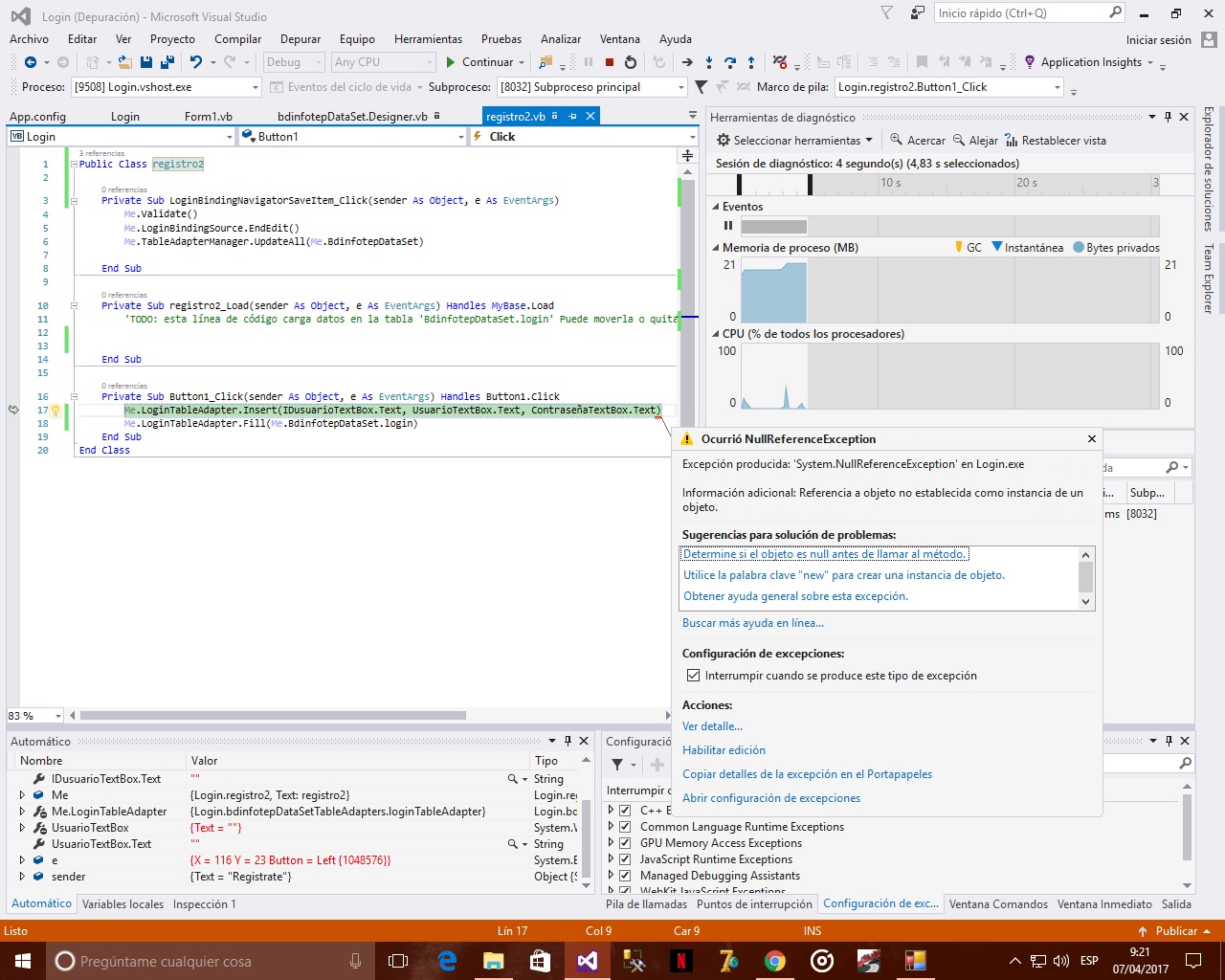The width and height of the screenshot is (1225, 980).
Task: Click the Open File folder icon
Action: [124, 62]
